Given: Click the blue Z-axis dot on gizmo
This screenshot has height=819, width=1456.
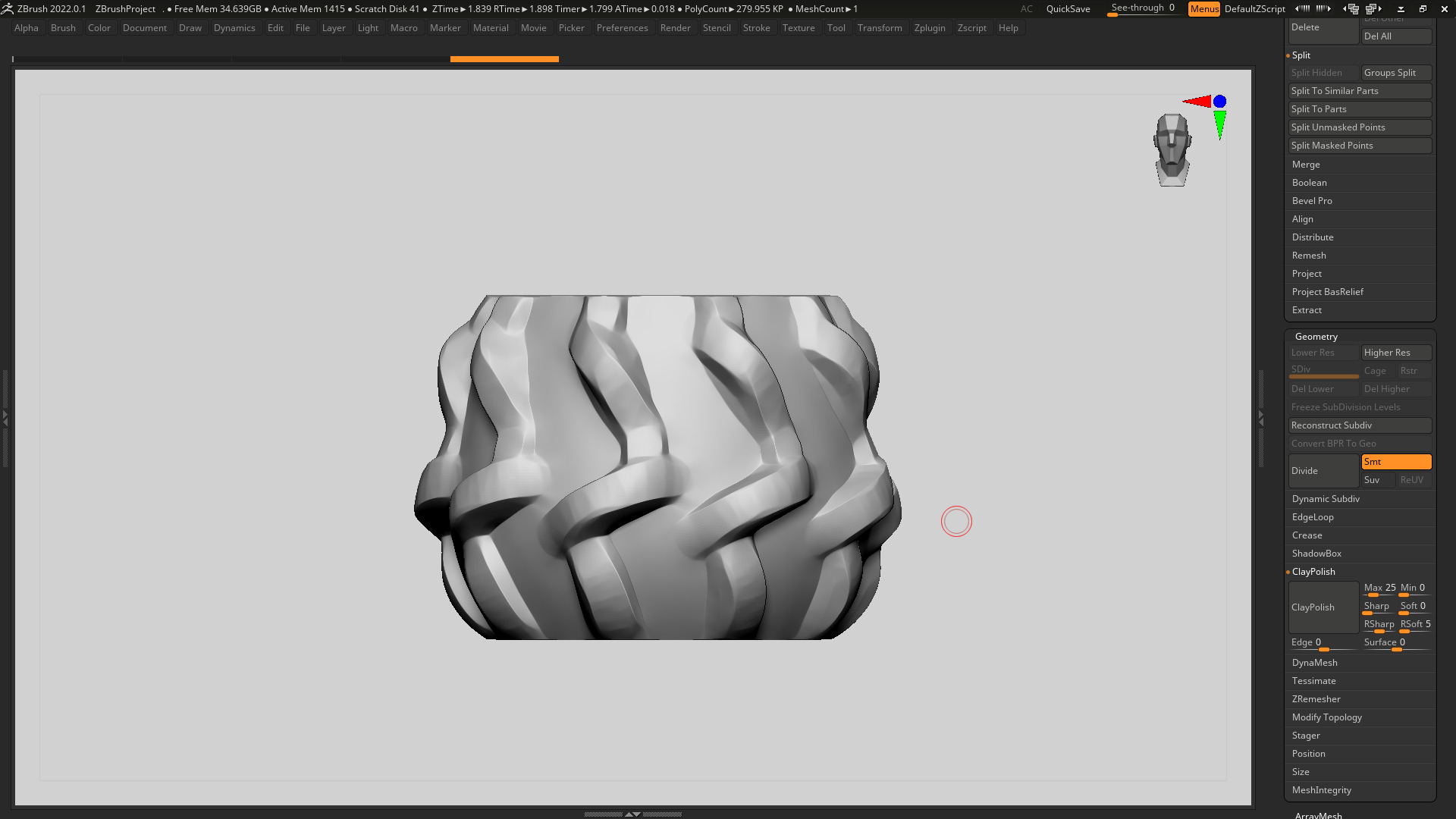Looking at the screenshot, I should (x=1219, y=102).
